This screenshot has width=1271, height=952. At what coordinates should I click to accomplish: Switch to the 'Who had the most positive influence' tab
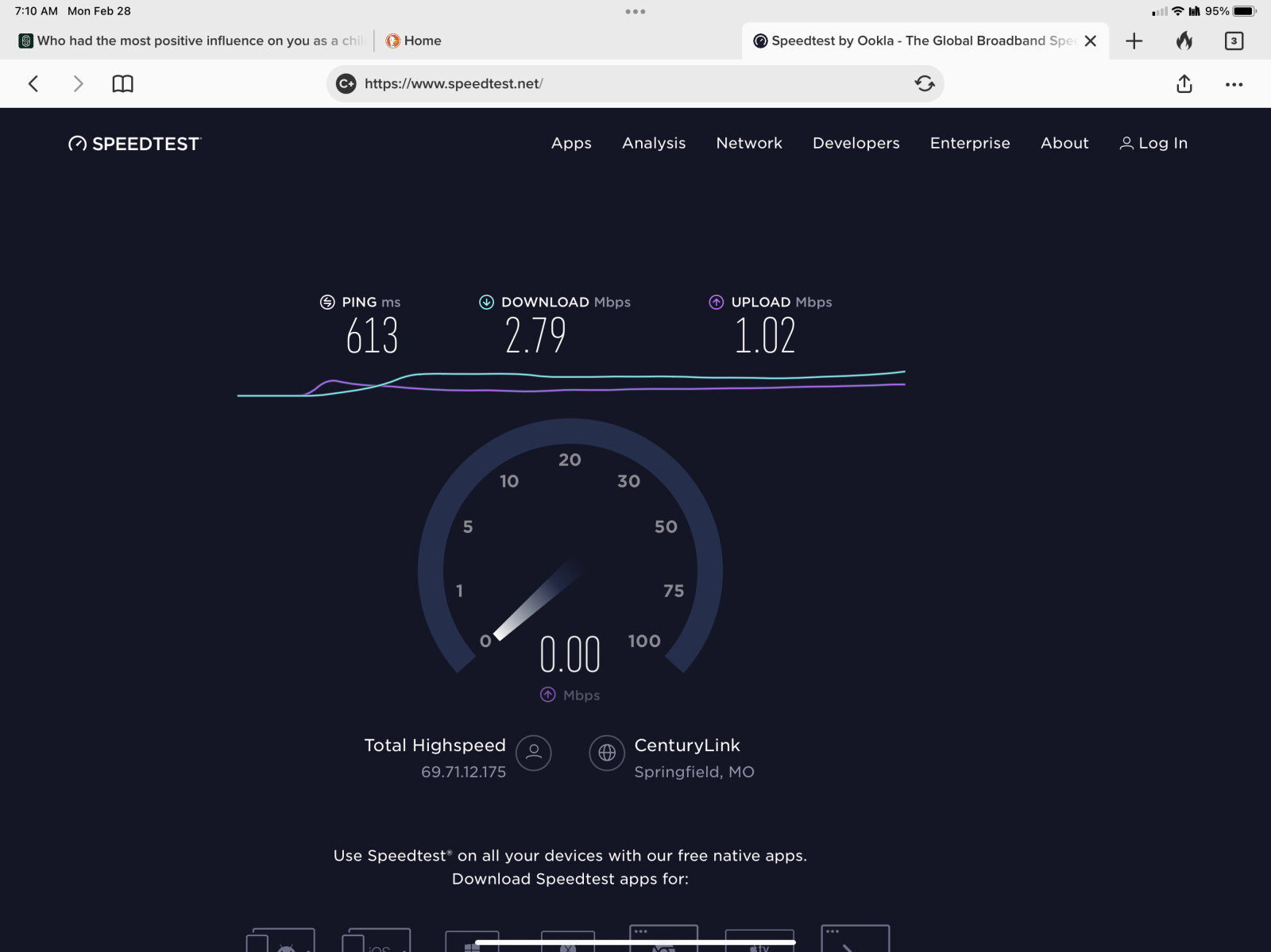point(191,40)
